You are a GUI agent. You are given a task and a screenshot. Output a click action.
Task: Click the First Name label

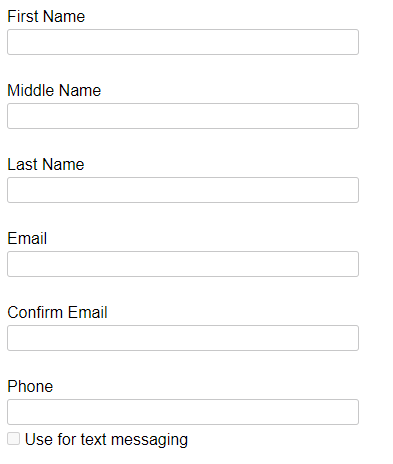tap(46, 16)
